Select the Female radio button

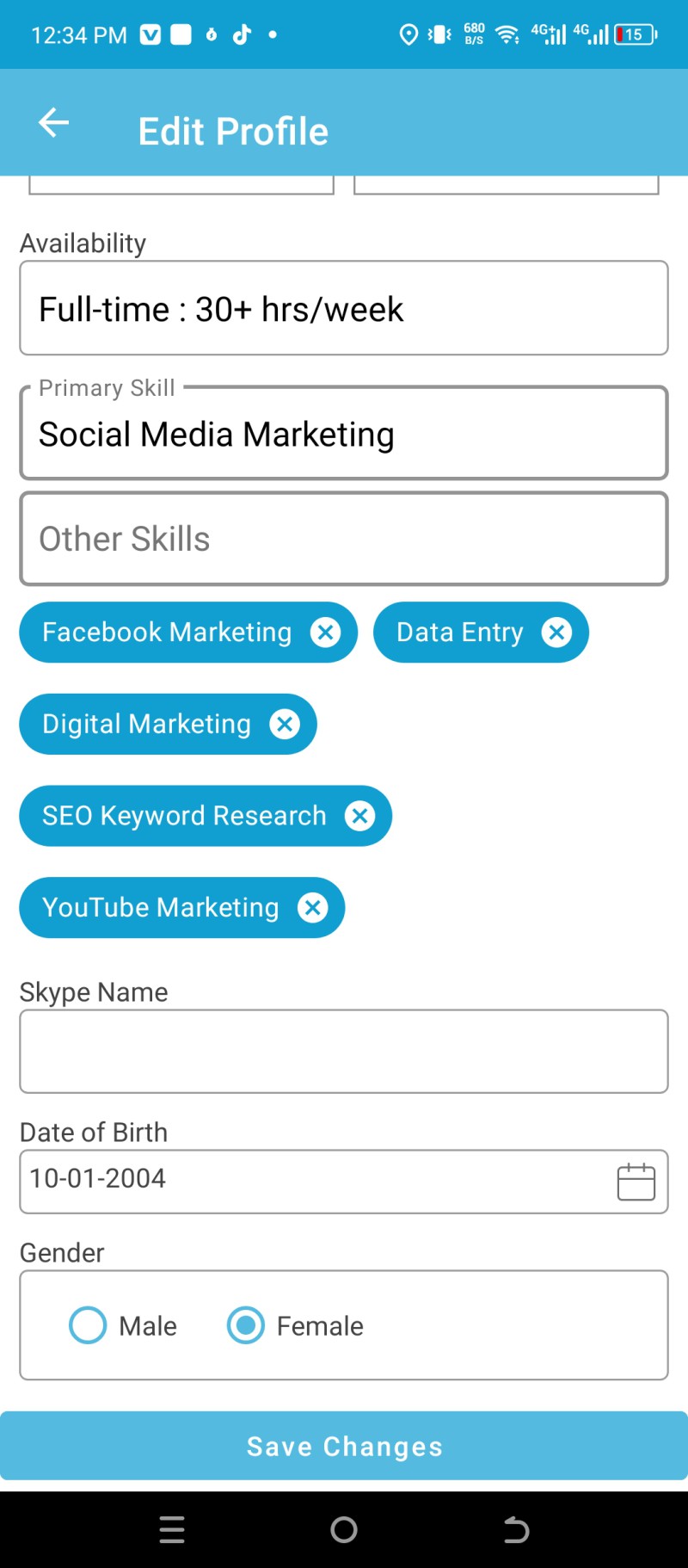tap(246, 1325)
